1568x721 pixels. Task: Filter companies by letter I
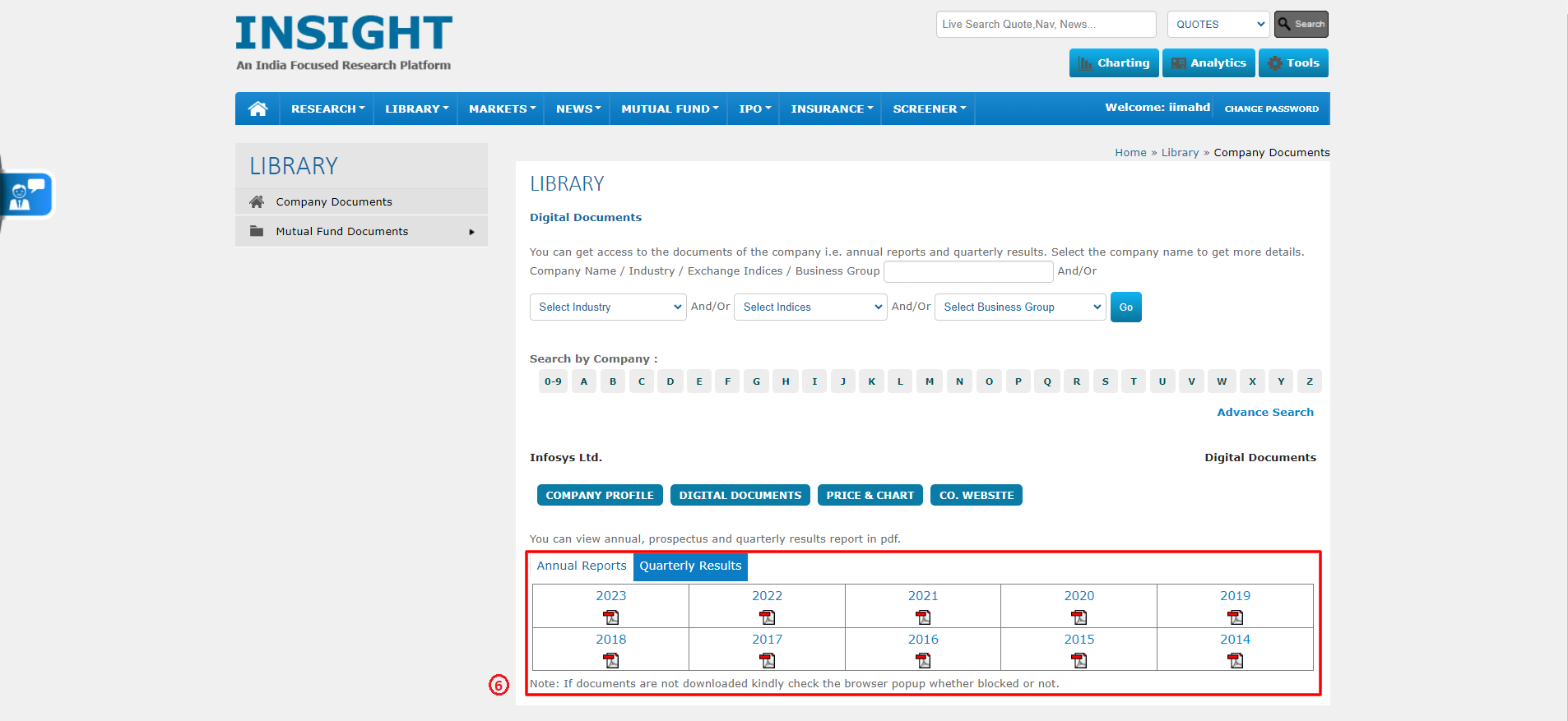coord(814,381)
